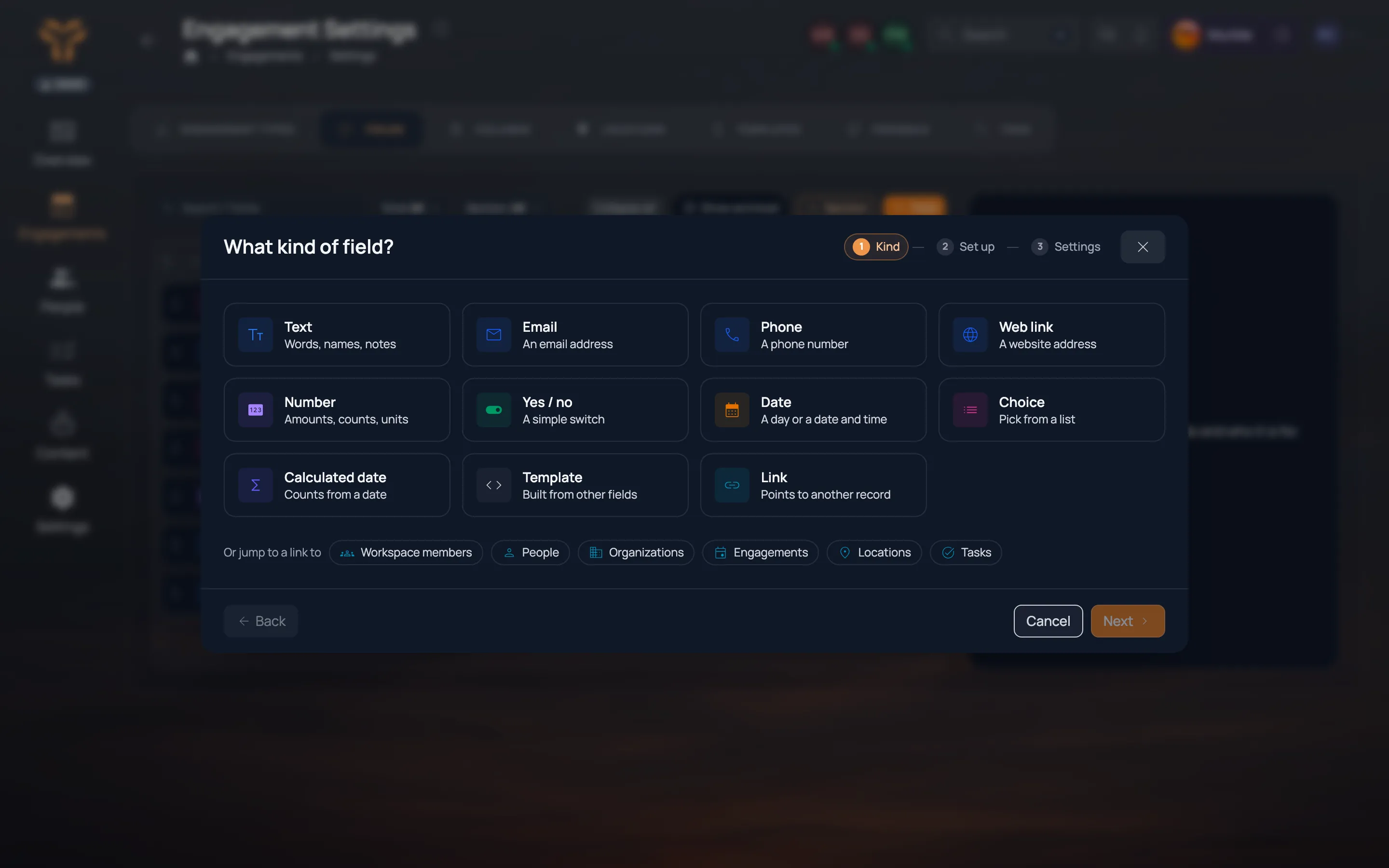Jump to Engagements link
The width and height of the screenshot is (1389, 868).
tap(761, 552)
